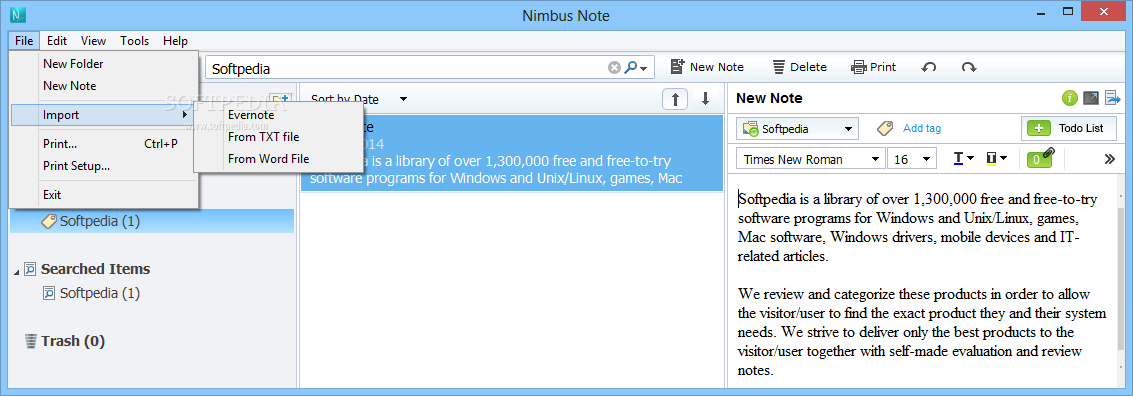Open the font size 16 dropdown
The width and height of the screenshot is (1133, 396).
[x=912, y=159]
